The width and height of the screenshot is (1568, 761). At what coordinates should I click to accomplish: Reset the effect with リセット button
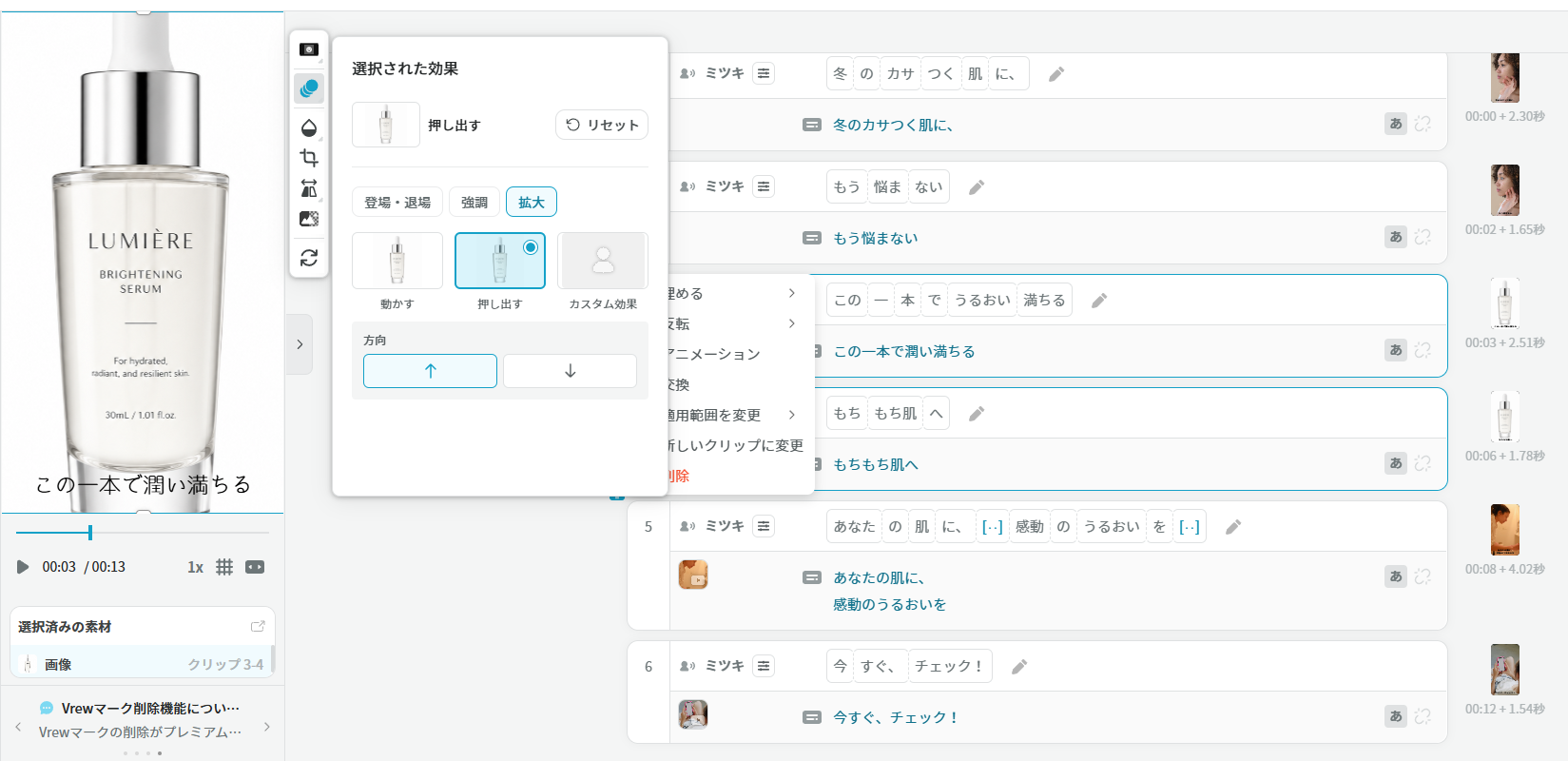coord(602,125)
